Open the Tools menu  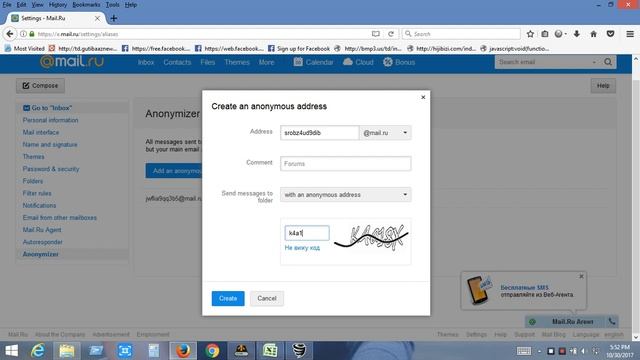click(x=112, y=5)
